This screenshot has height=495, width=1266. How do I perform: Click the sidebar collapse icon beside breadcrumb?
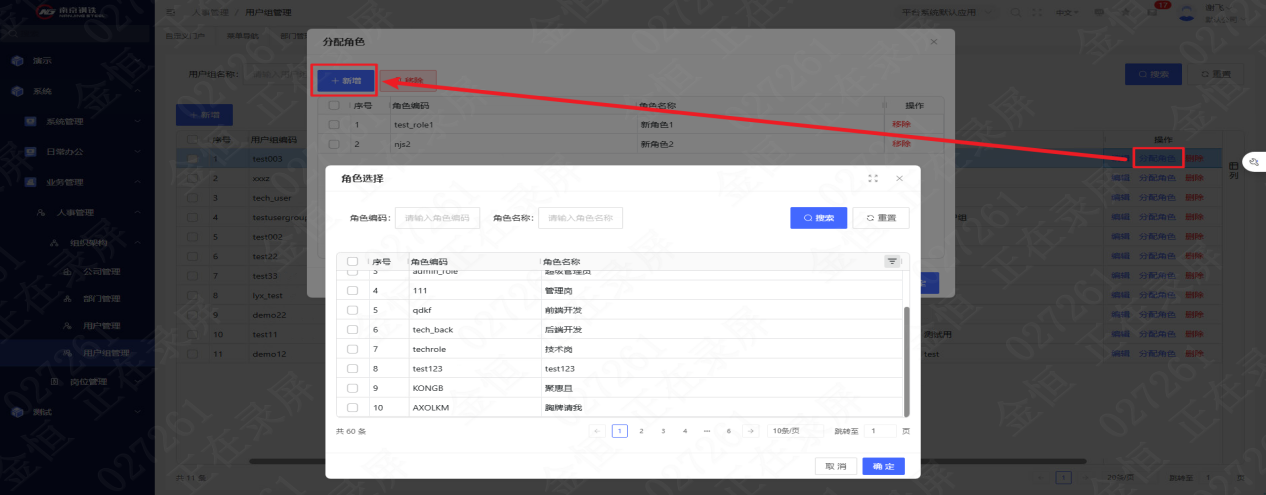tap(171, 13)
